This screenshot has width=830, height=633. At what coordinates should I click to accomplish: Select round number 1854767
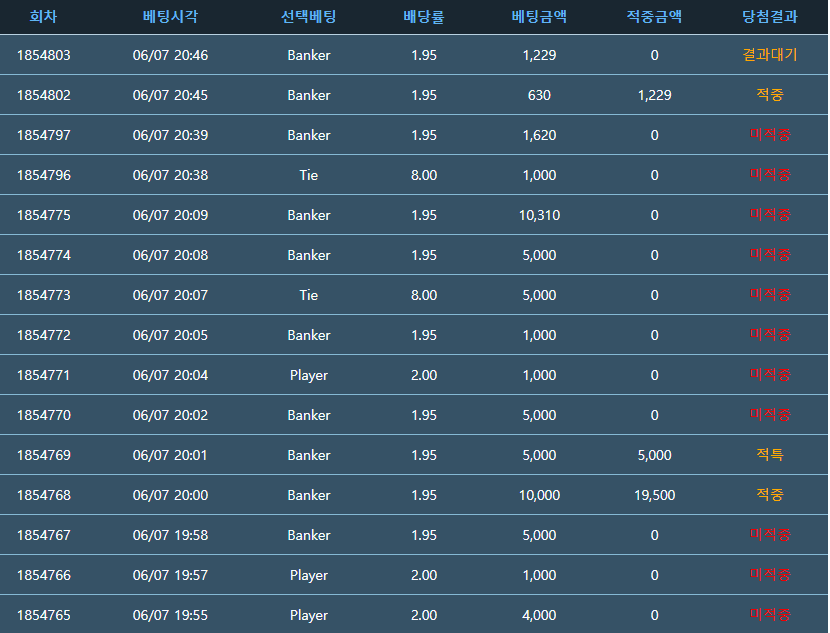click(43, 536)
